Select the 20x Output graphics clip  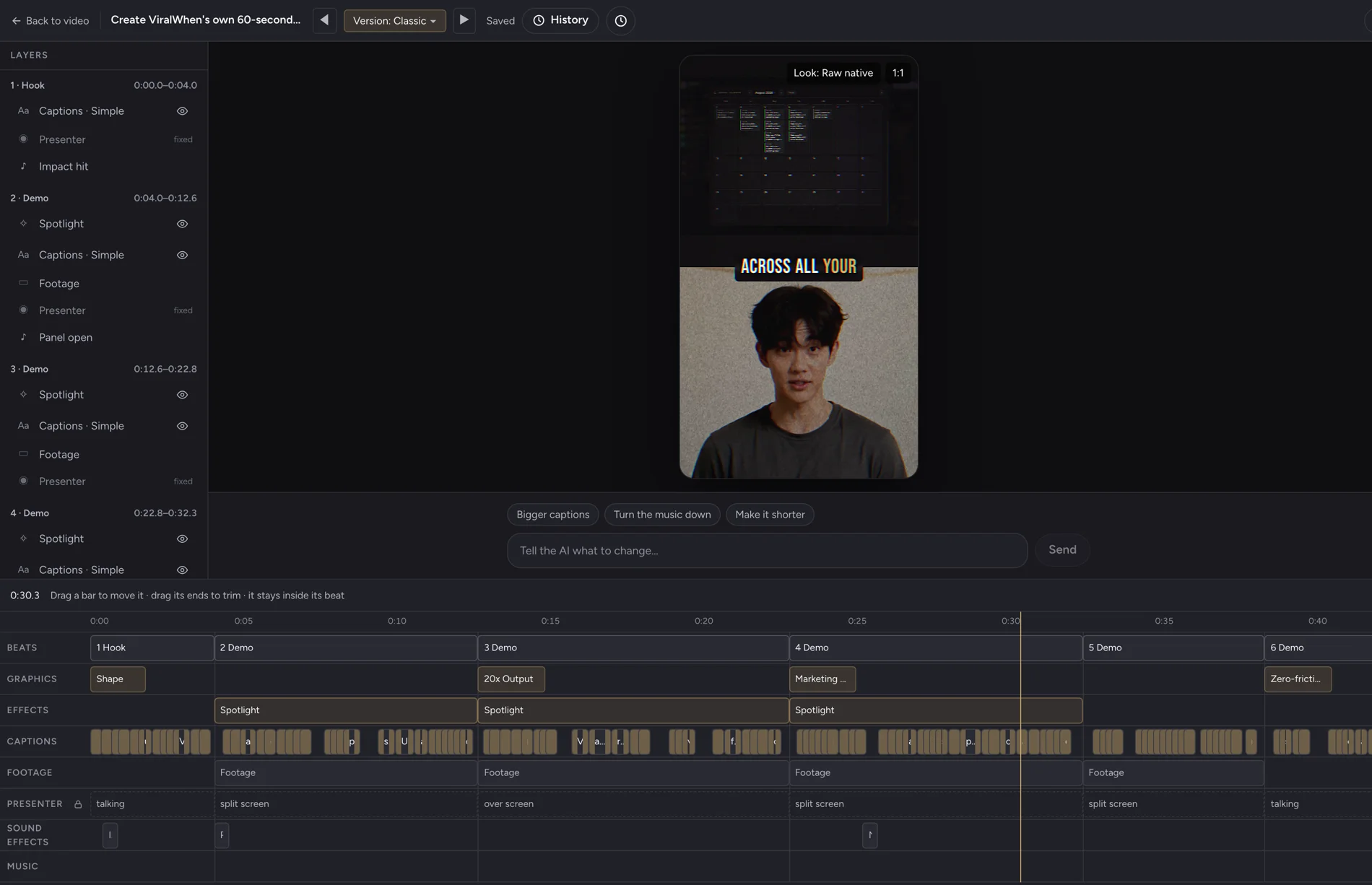pyautogui.click(x=511, y=679)
